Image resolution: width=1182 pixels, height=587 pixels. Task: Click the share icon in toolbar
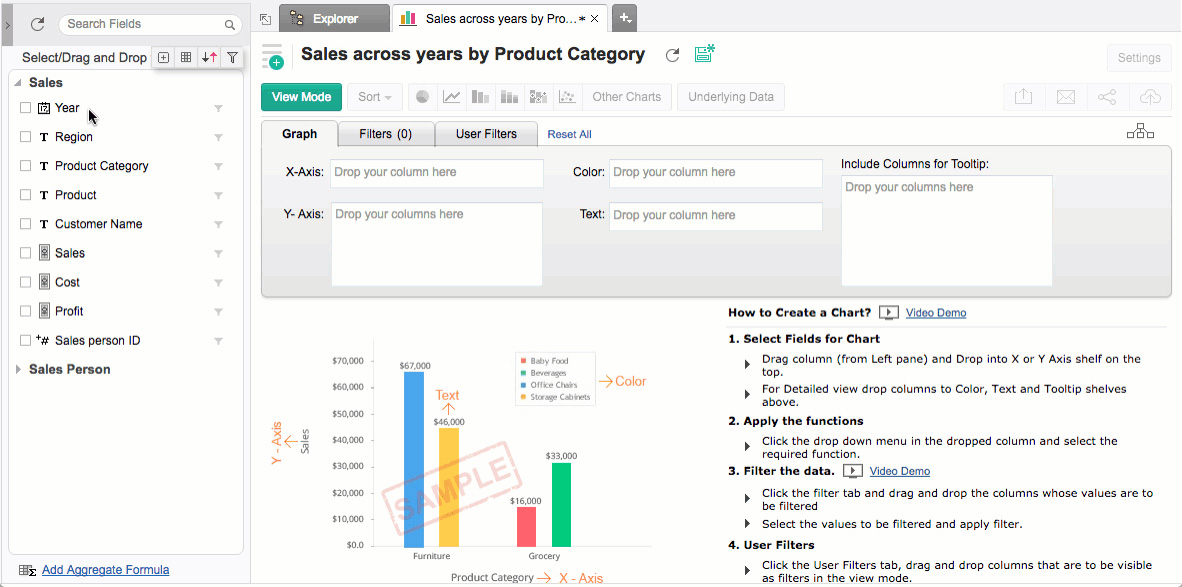point(1107,97)
